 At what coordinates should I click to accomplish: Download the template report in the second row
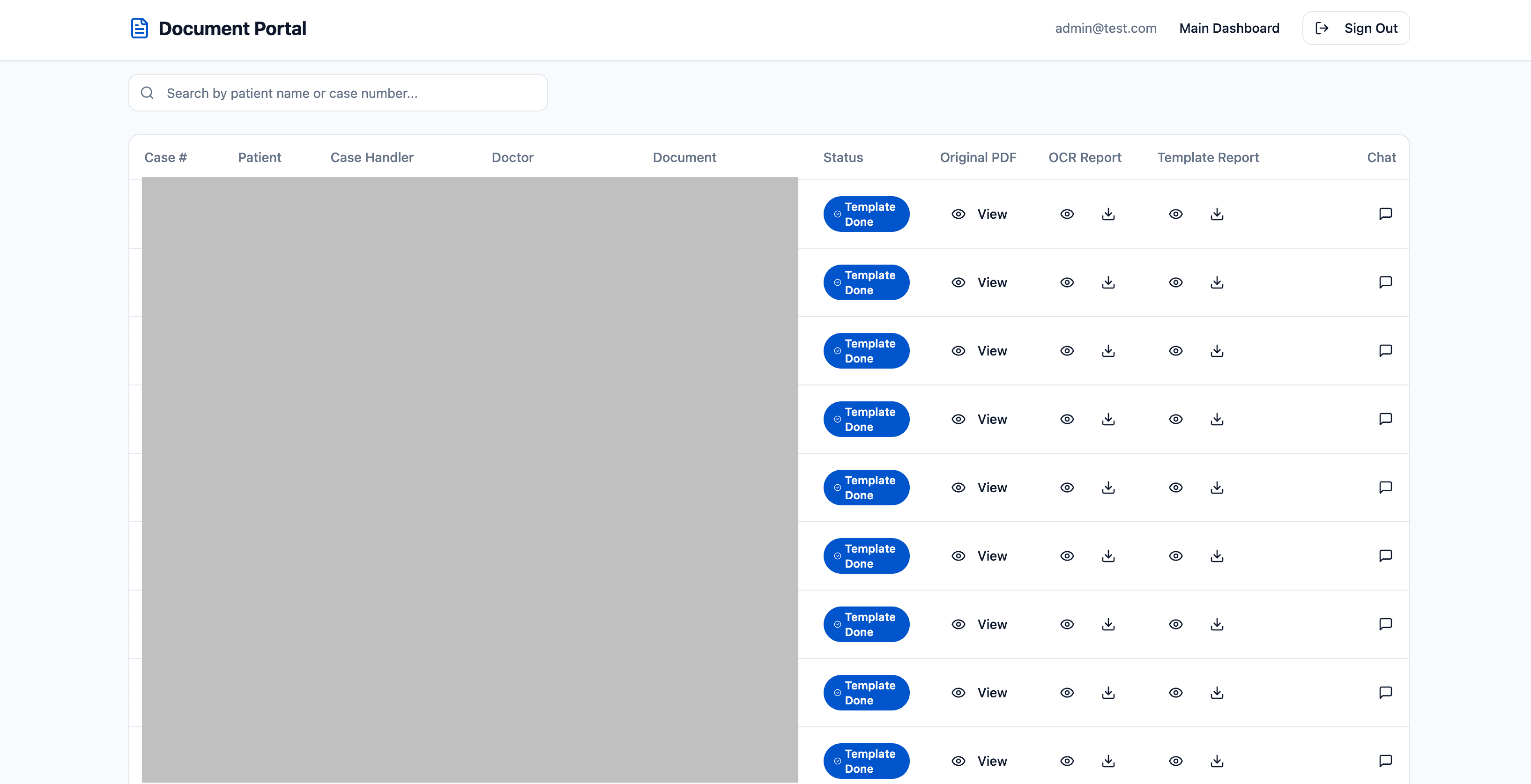pyautogui.click(x=1217, y=282)
